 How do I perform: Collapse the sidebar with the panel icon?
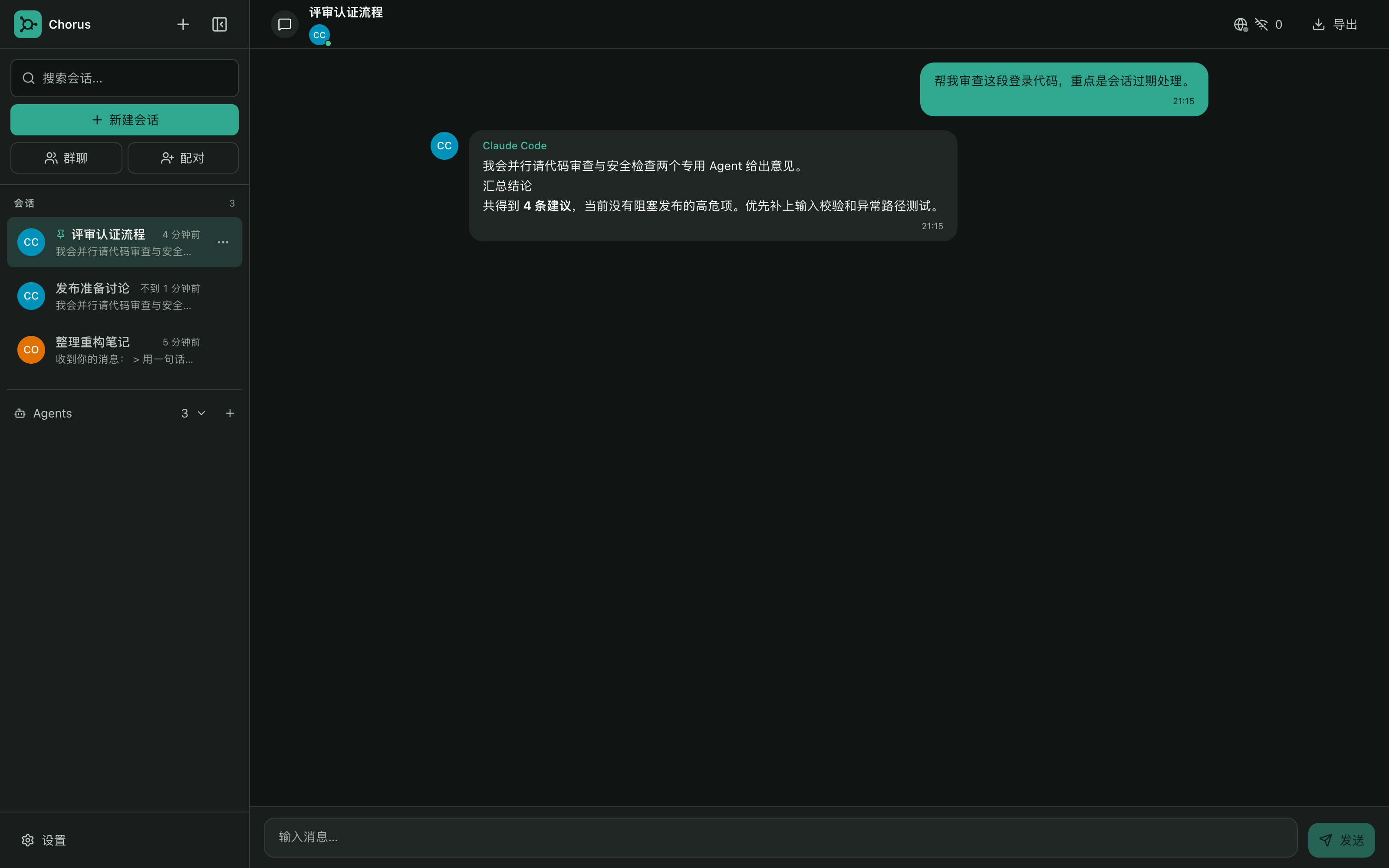click(220, 24)
